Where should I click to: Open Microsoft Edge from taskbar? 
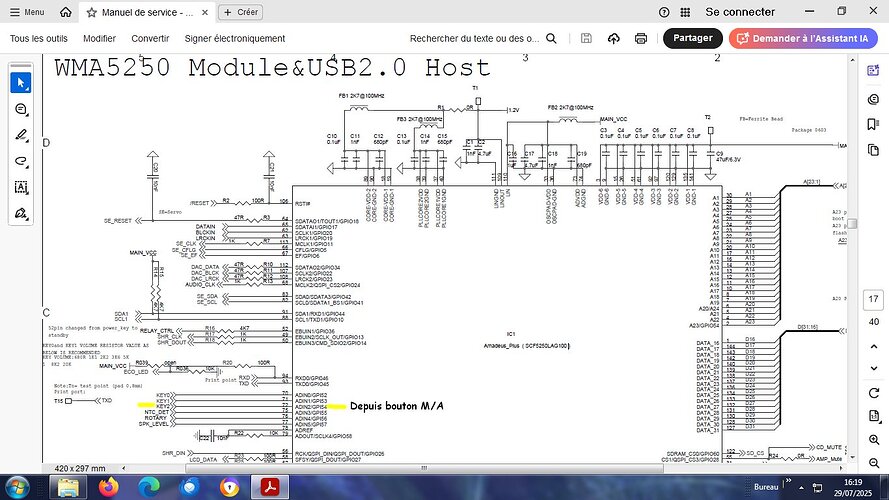click(149, 487)
